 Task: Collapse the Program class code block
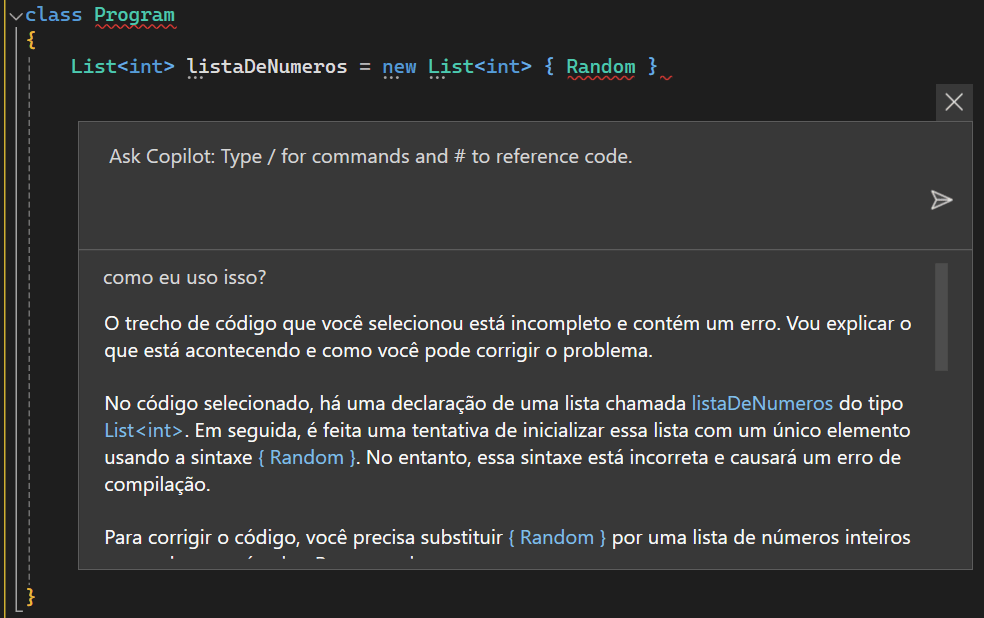coord(14,16)
